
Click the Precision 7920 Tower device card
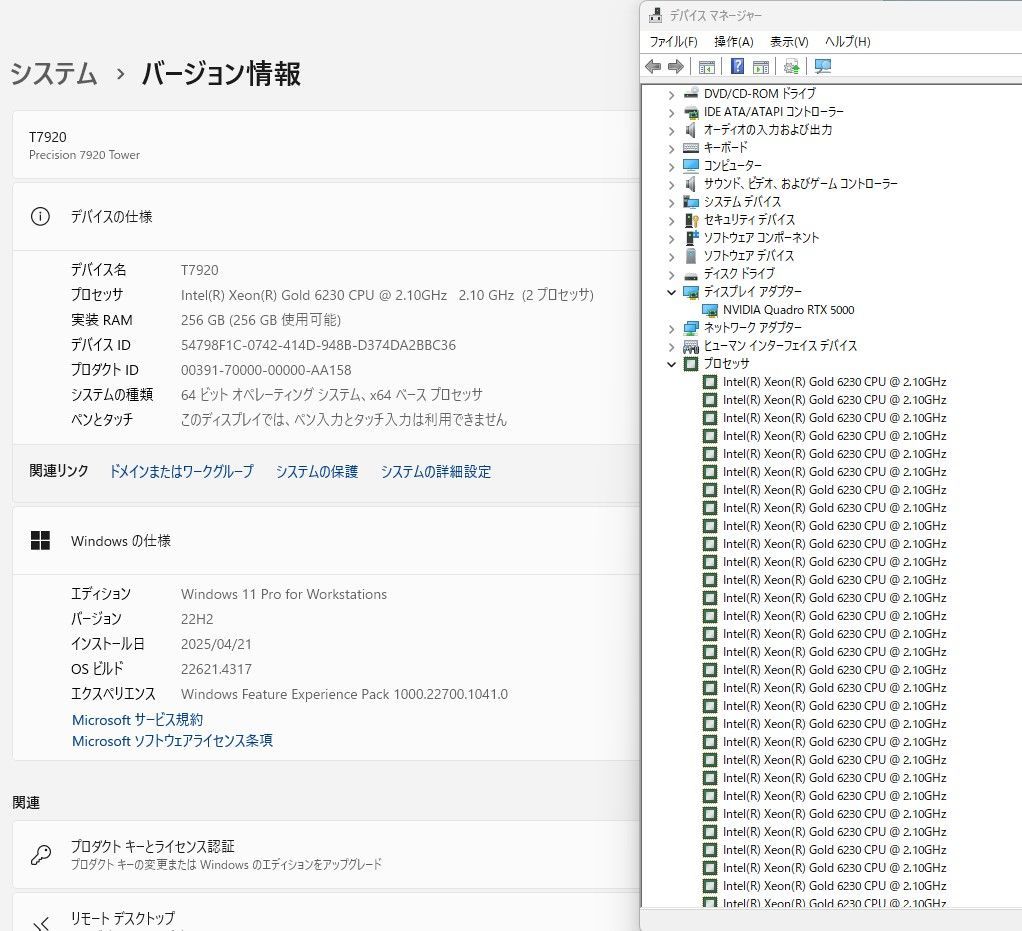(326, 145)
